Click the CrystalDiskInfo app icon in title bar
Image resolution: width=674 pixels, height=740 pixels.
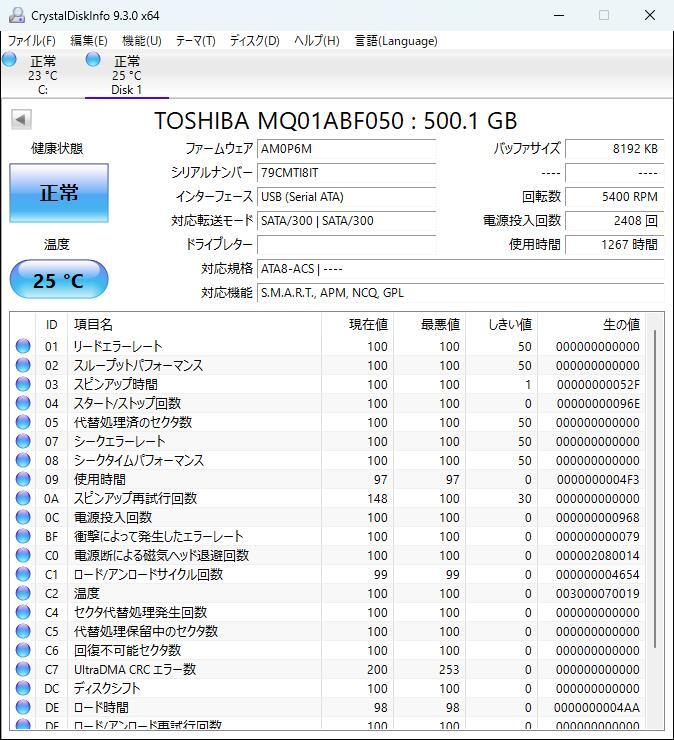coord(17,15)
